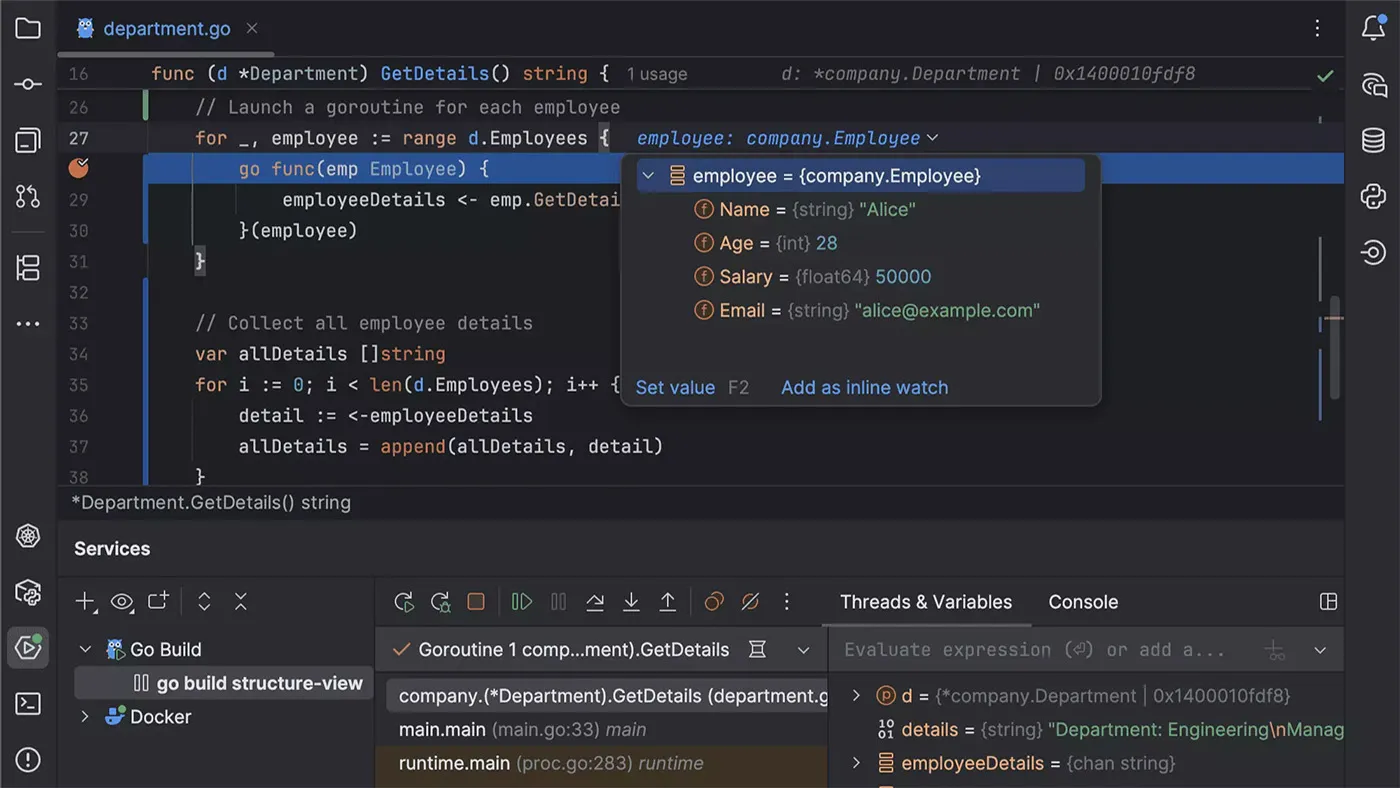Click the Rerun debug session icon

pyautogui.click(x=403, y=601)
